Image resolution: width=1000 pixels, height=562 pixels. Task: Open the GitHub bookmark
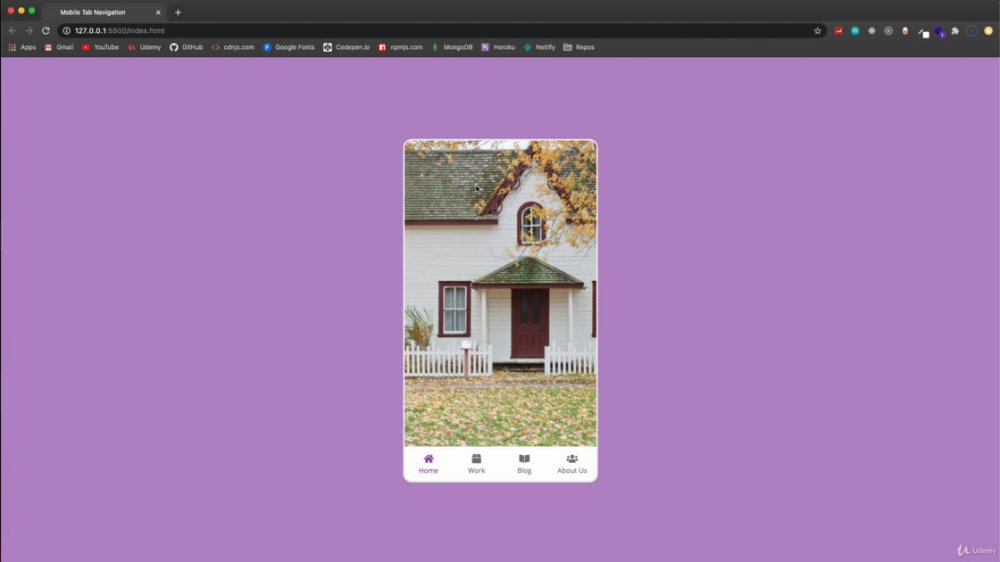click(x=186, y=47)
